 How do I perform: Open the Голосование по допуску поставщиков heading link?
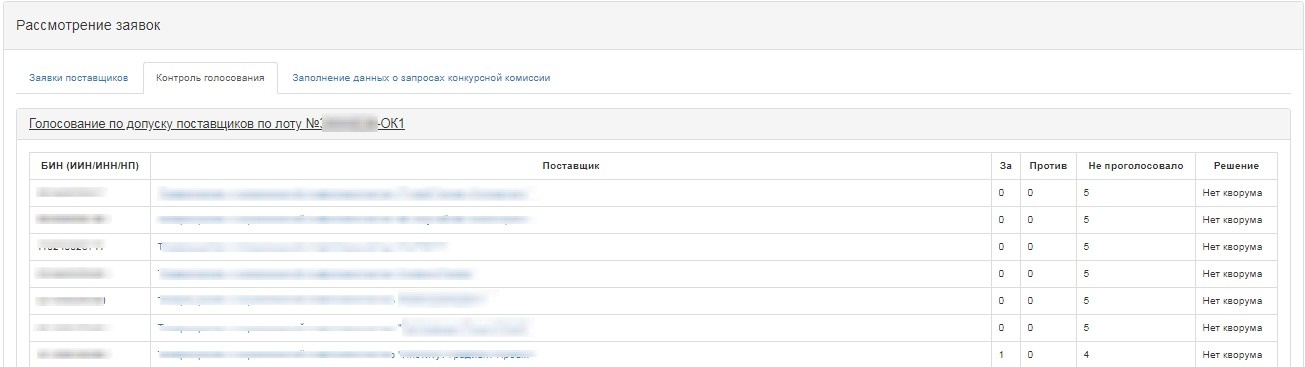point(216,124)
